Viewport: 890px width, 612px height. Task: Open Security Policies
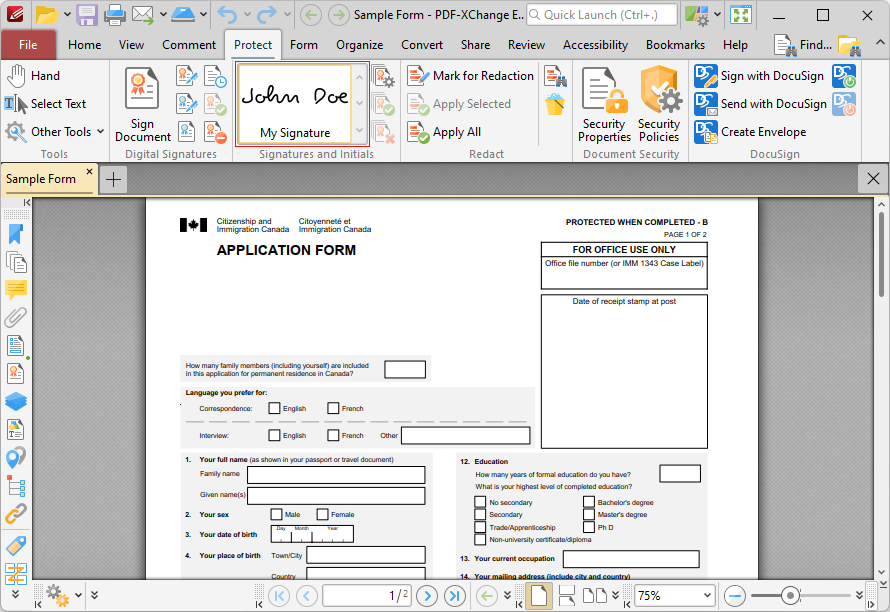click(658, 104)
